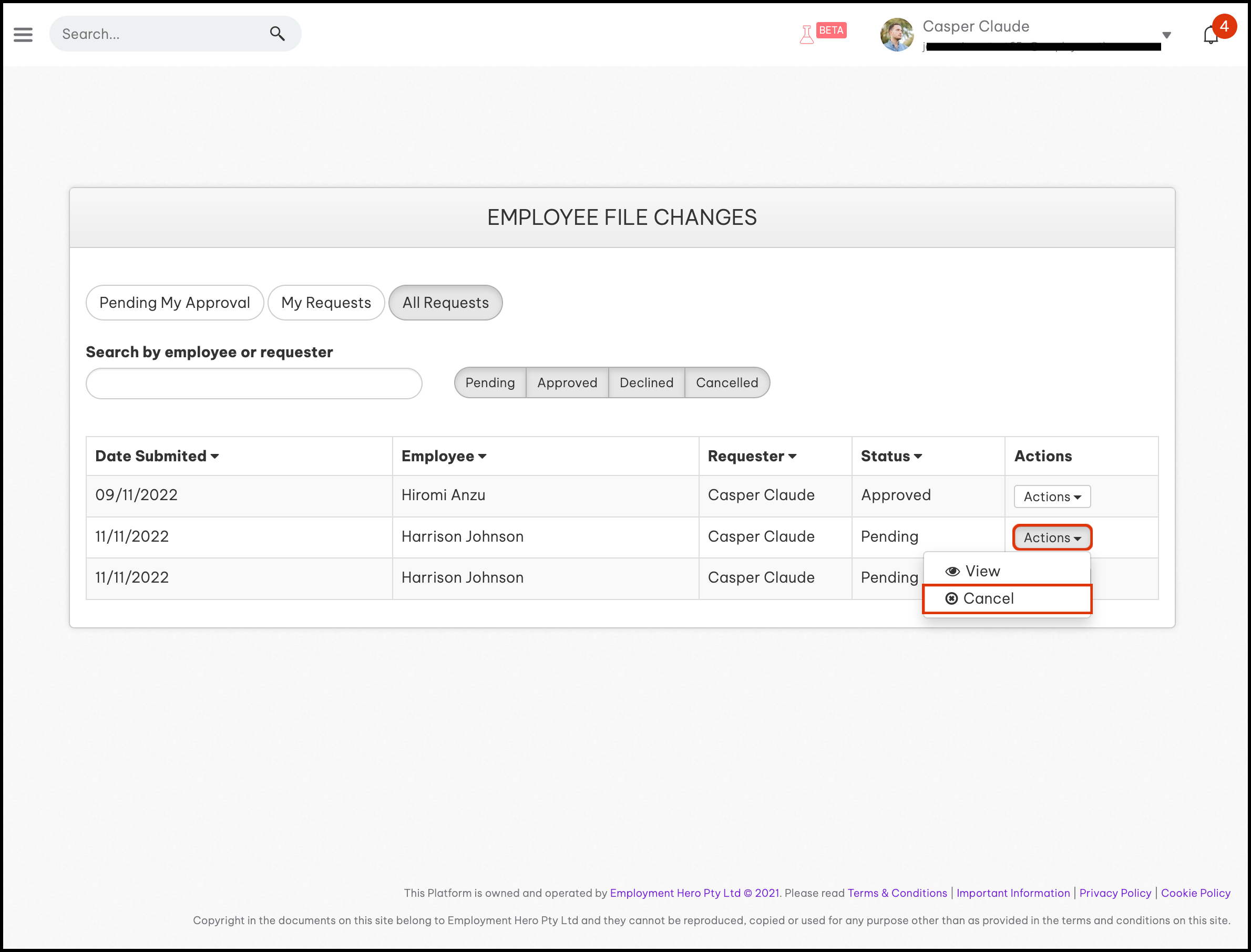The width and height of the screenshot is (1251, 952).
Task: Open the Privacy Policy link
Action: [1114, 893]
